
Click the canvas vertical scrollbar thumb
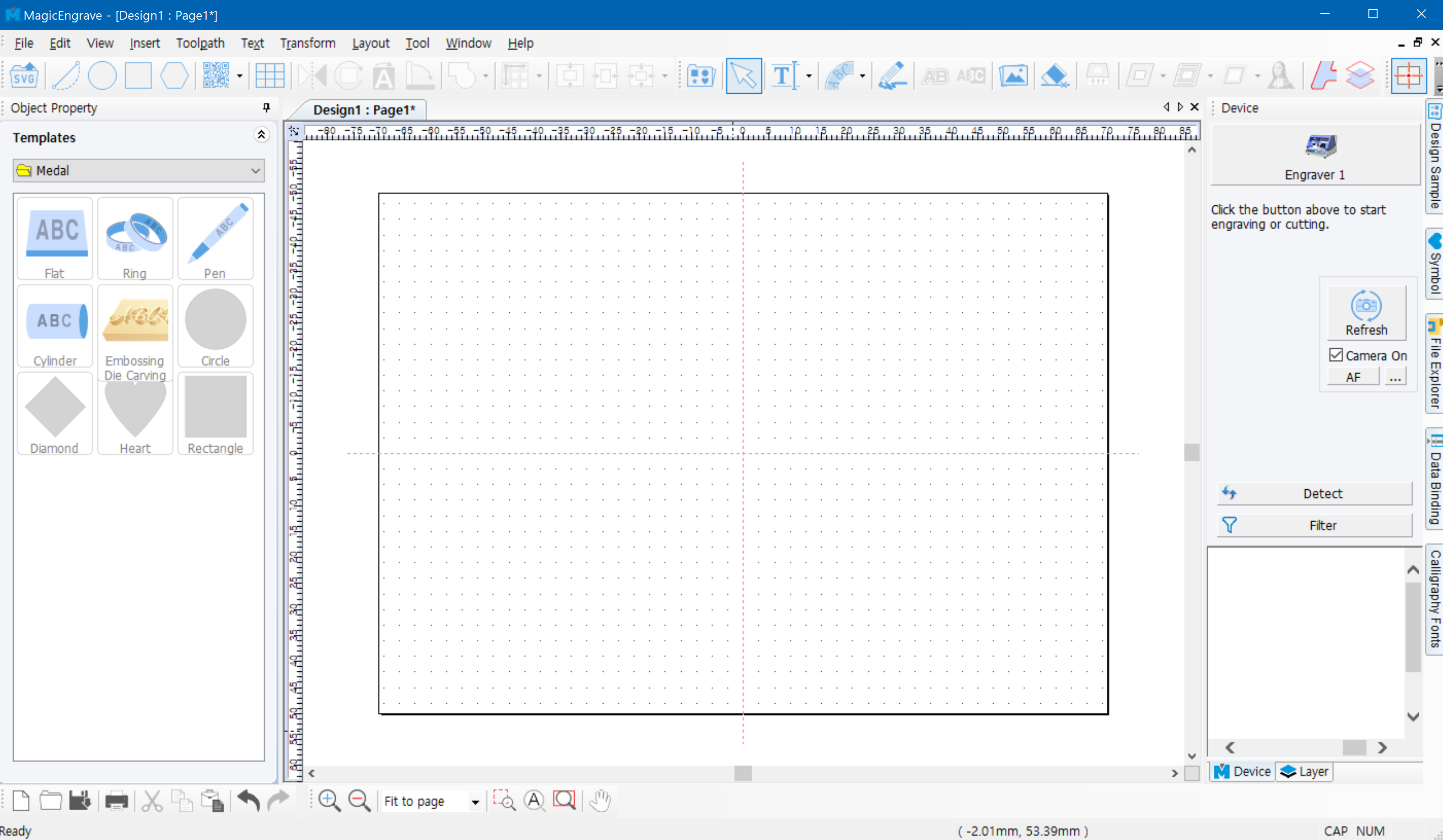1192,452
